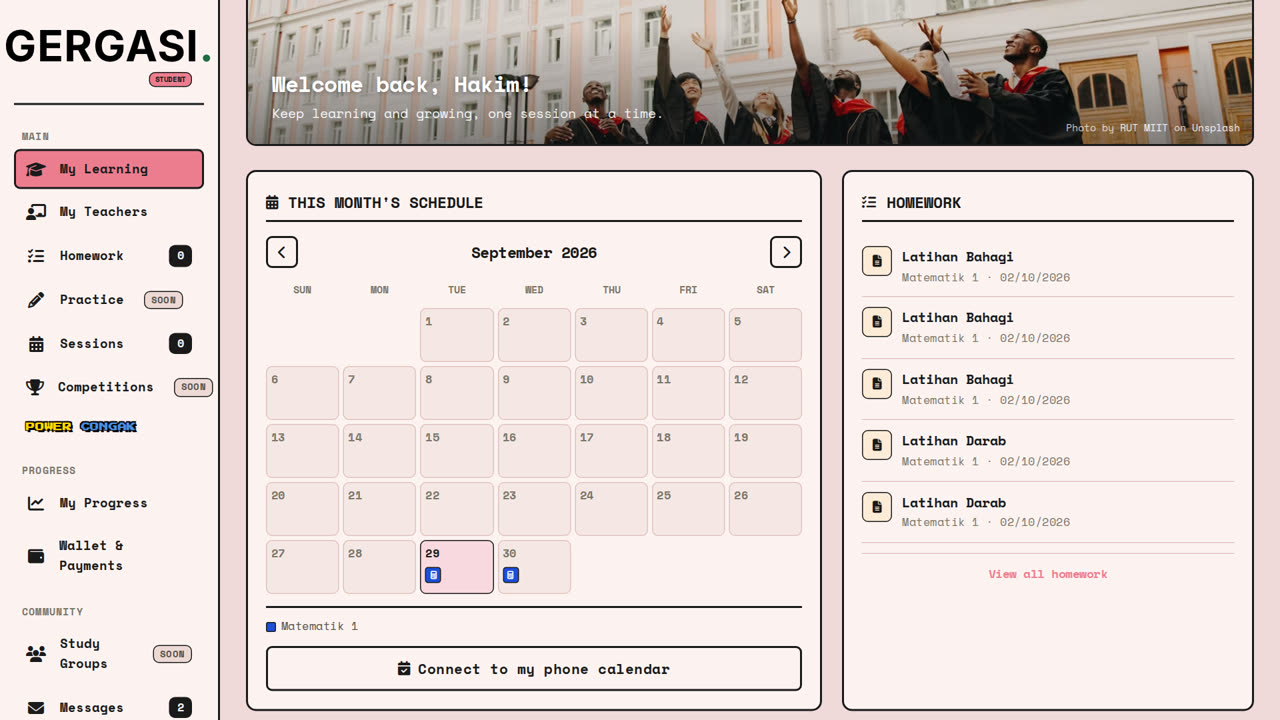Click the My Progress chart icon

pyautogui.click(x=36, y=503)
